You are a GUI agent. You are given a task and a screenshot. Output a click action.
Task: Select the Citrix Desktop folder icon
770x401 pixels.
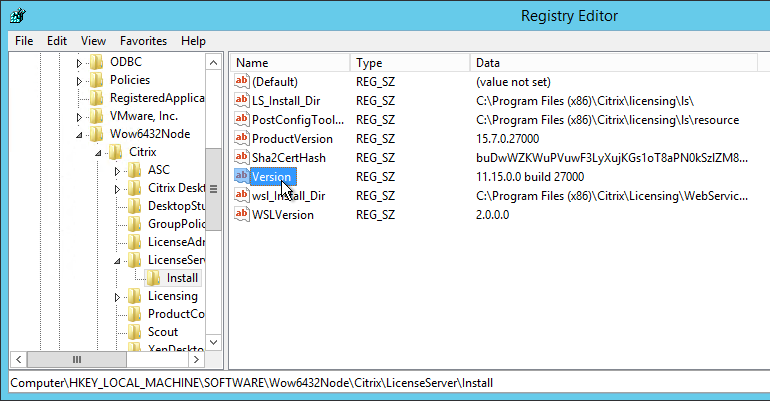(x=135, y=188)
